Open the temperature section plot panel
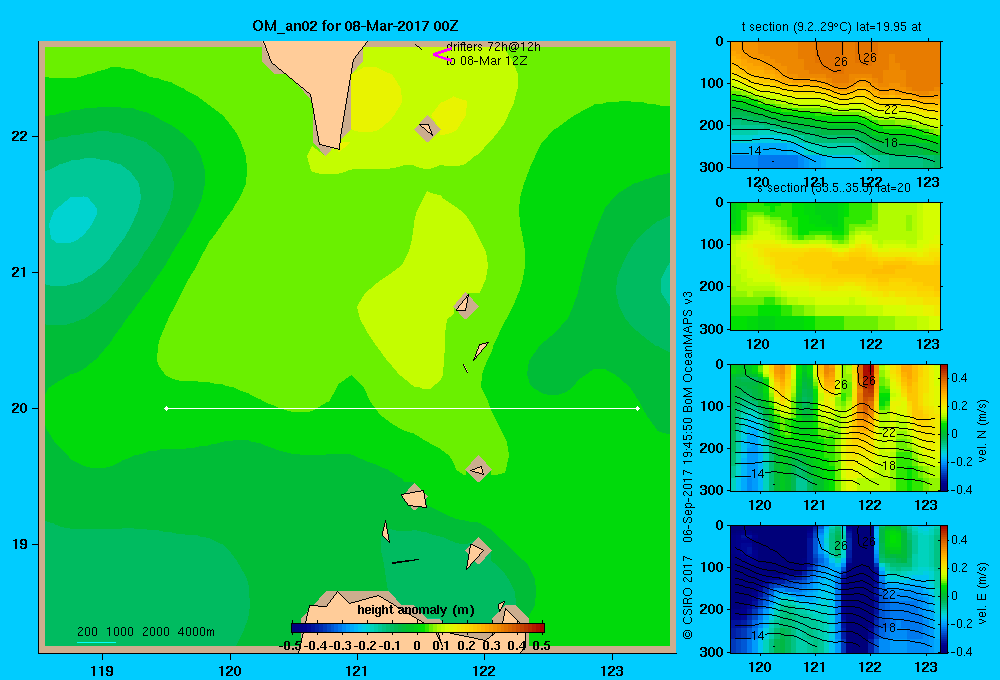 pyautogui.click(x=835, y=105)
